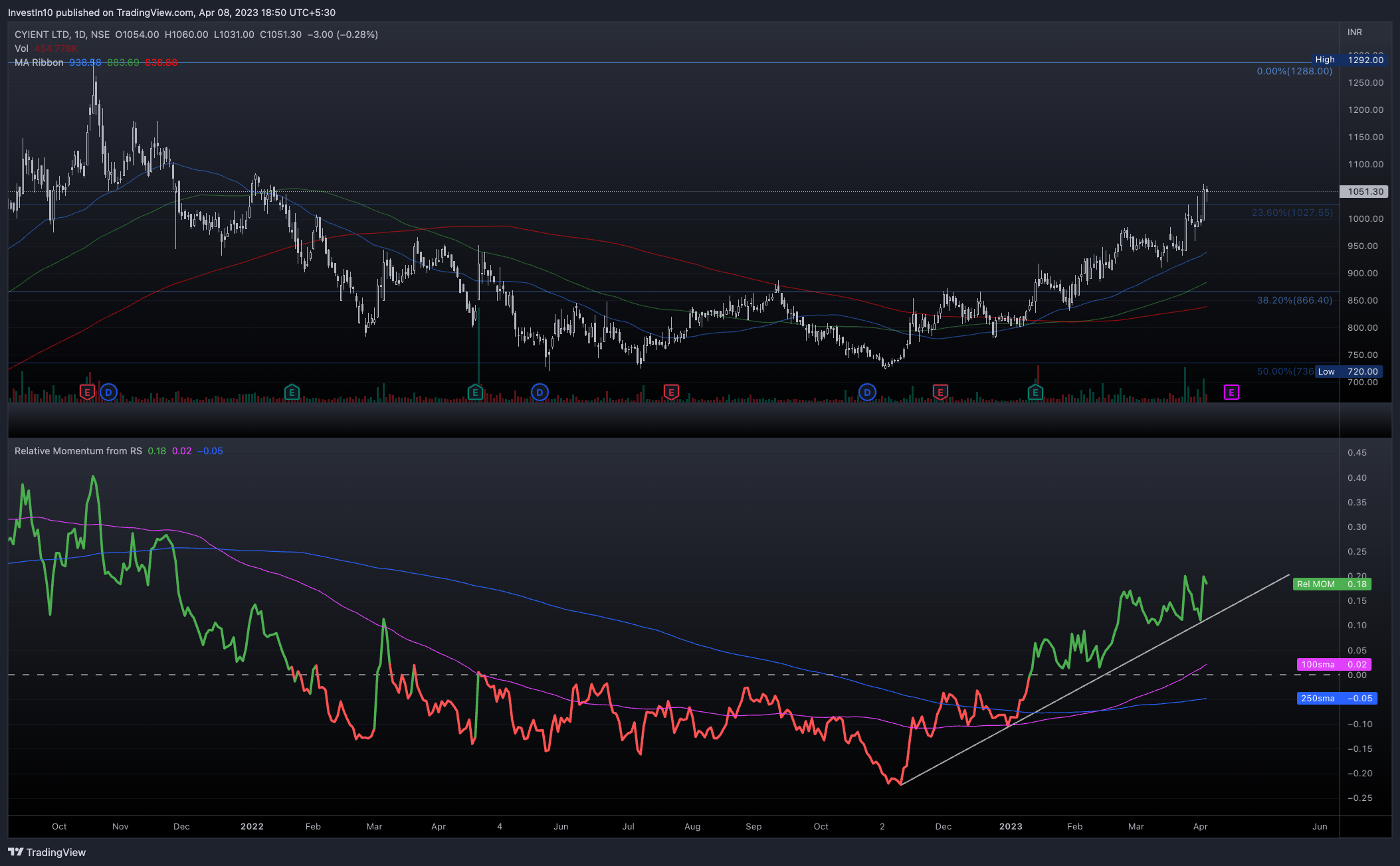Click the -0.25 momentum scale value
Image resolution: width=1400 pixels, height=866 pixels.
coord(1359,798)
